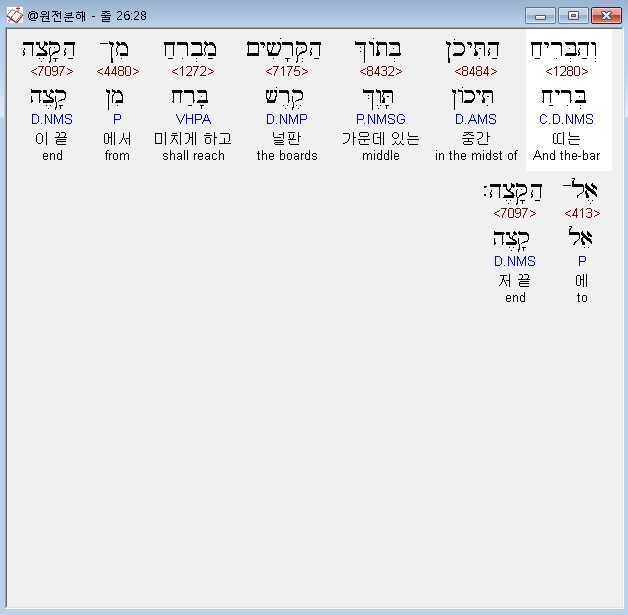Select parsing code D.NMP

[287, 119]
